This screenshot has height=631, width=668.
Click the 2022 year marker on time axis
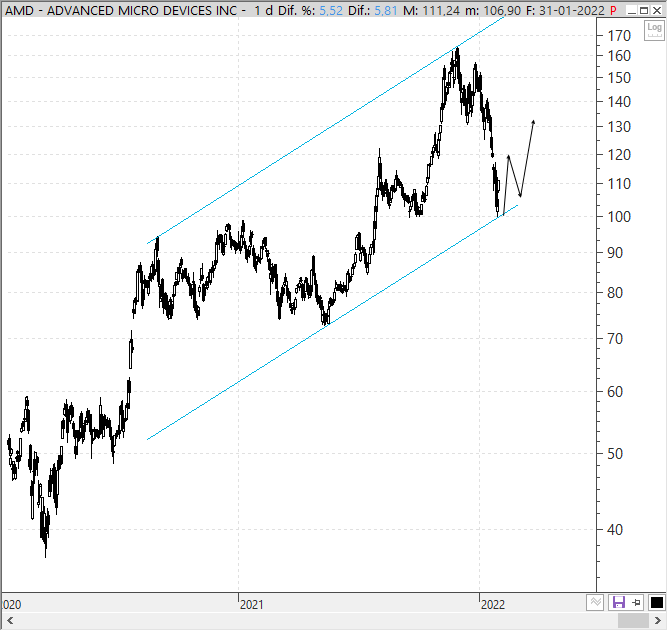click(493, 604)
